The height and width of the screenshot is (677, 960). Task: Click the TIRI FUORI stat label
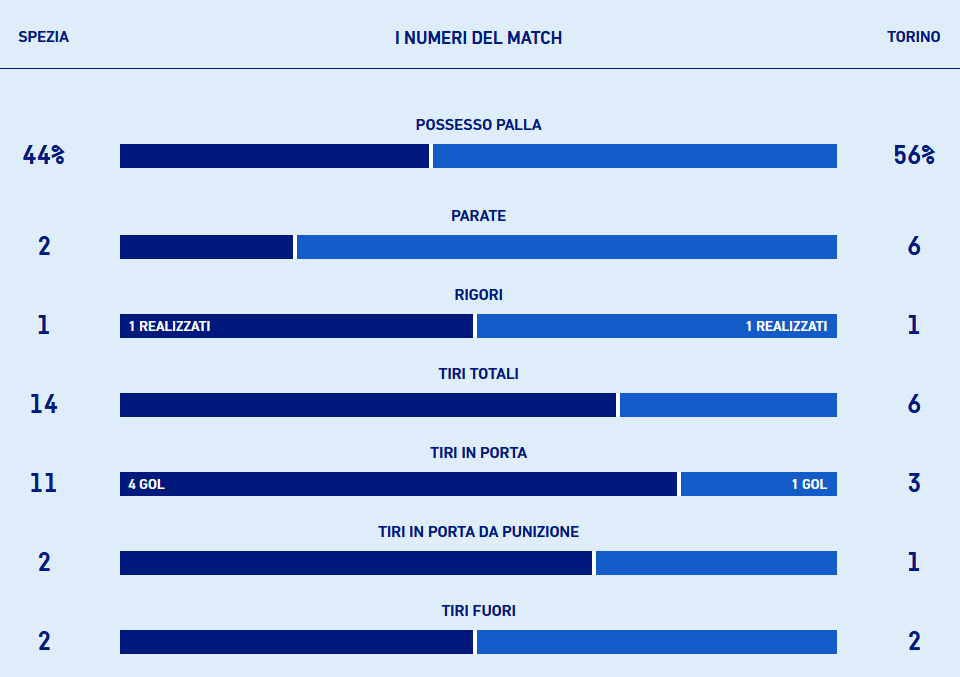coord(478,611)
